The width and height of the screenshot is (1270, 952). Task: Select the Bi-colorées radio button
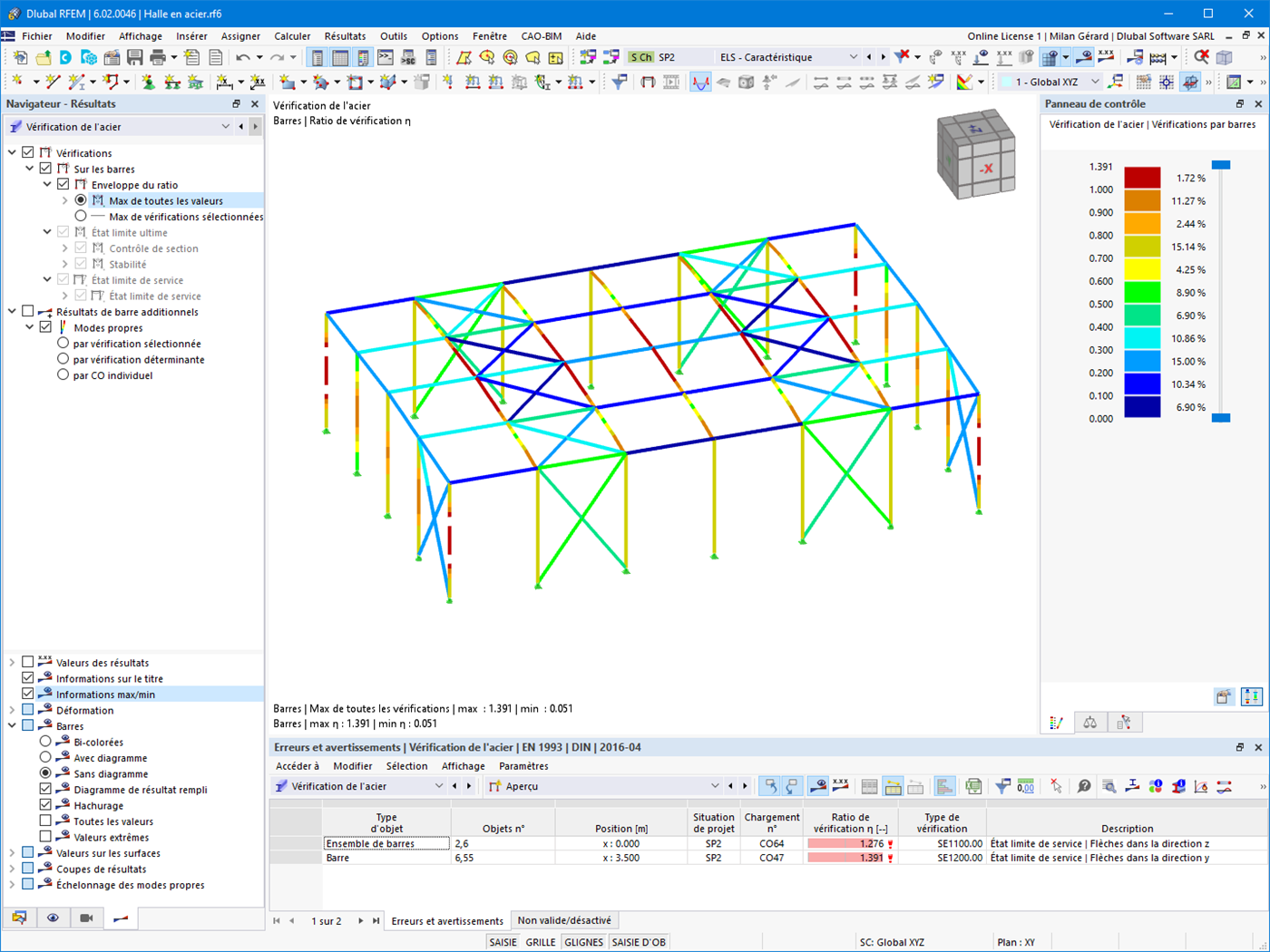(45, 742)
